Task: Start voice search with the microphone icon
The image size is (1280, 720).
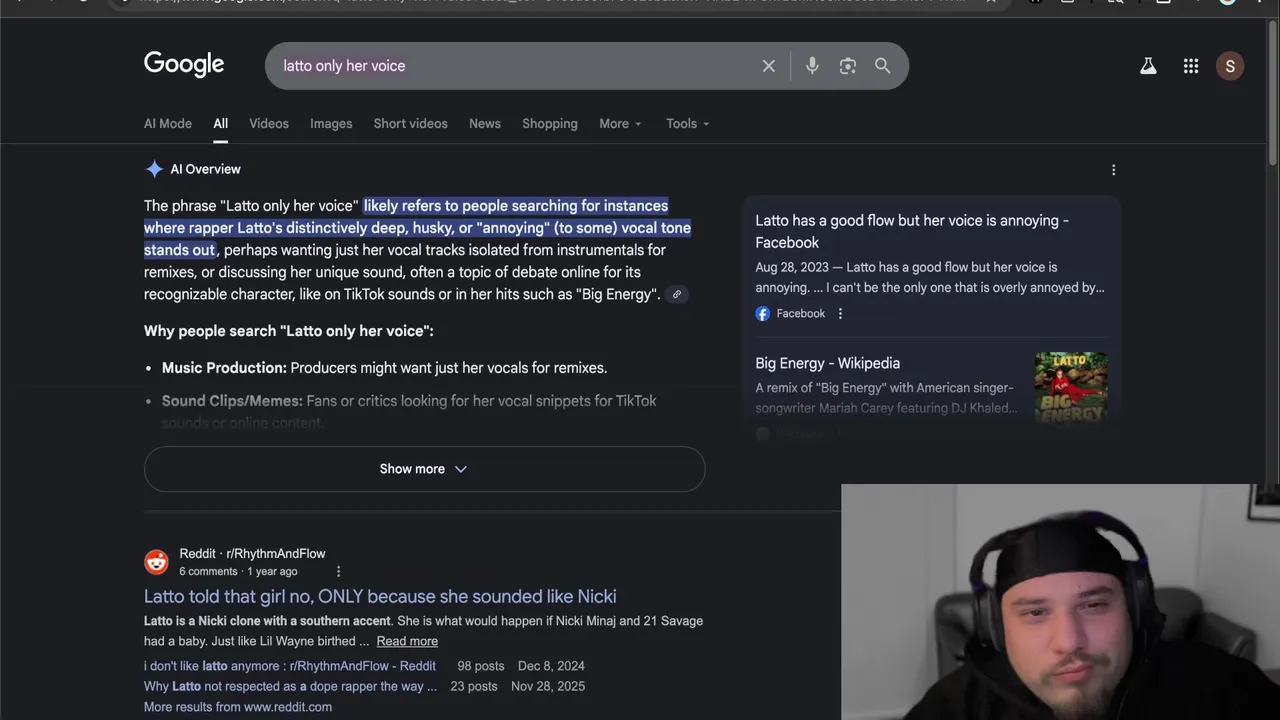Action: pyautogui.click(x=812, y=66)
